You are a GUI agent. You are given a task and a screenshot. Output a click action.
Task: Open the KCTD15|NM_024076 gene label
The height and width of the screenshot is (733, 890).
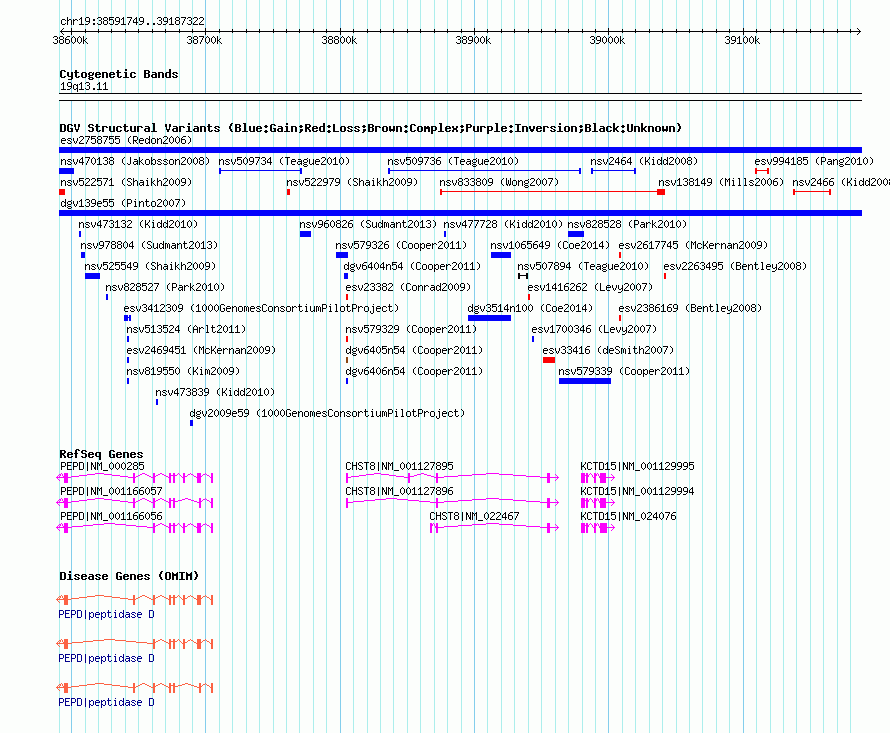[628, 516]
